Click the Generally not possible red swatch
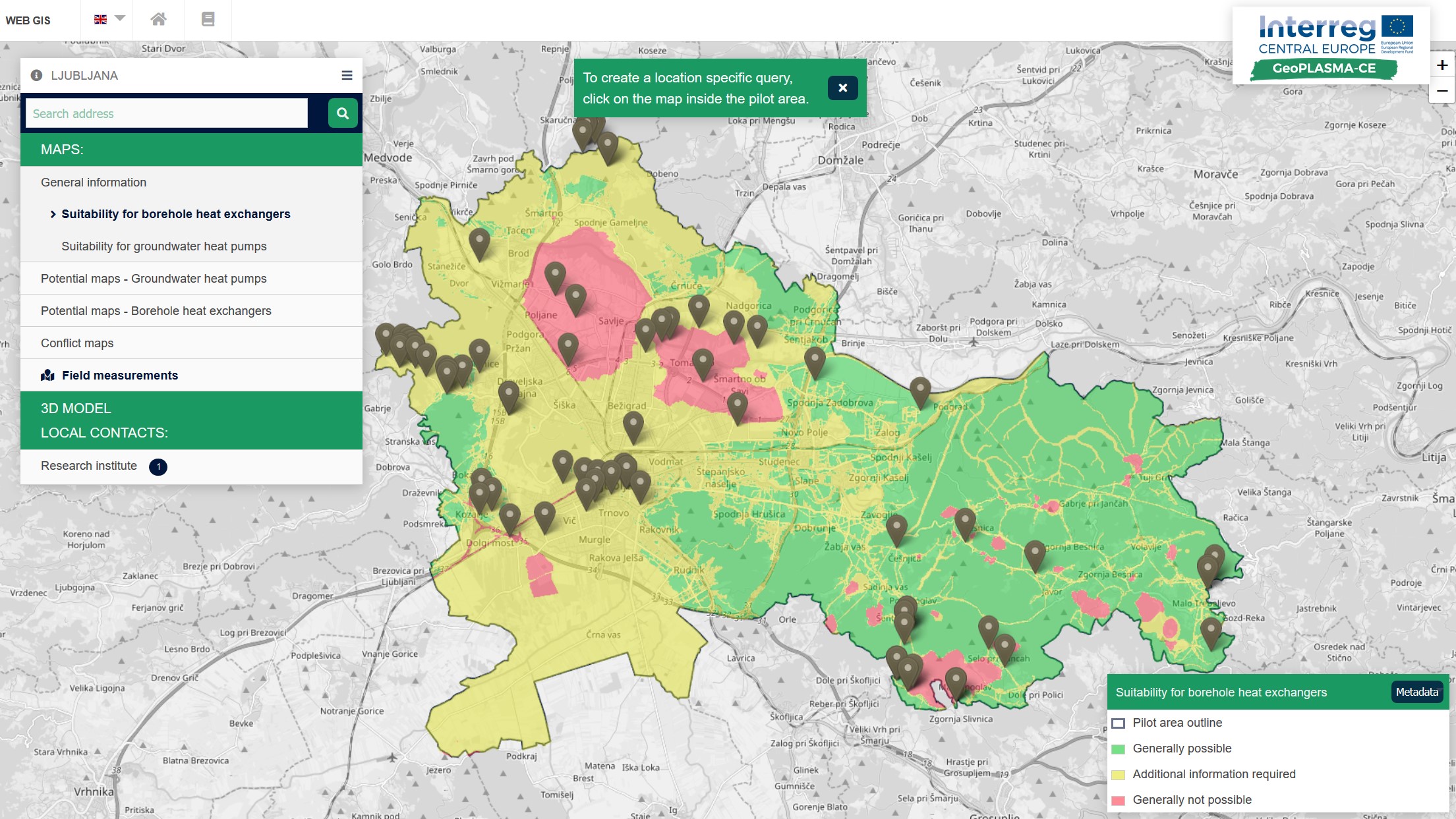Image resolution: width=1456 pixels, height=819 pixels. point(1118,800)
